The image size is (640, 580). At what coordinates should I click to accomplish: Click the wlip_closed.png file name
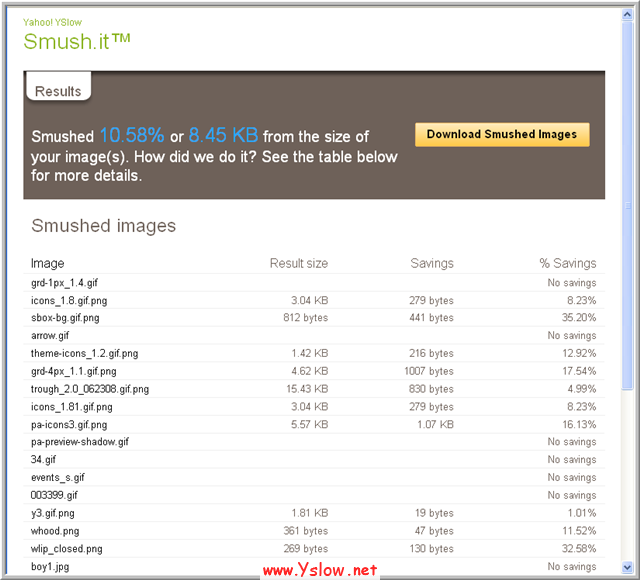click(x=67, y=549)
